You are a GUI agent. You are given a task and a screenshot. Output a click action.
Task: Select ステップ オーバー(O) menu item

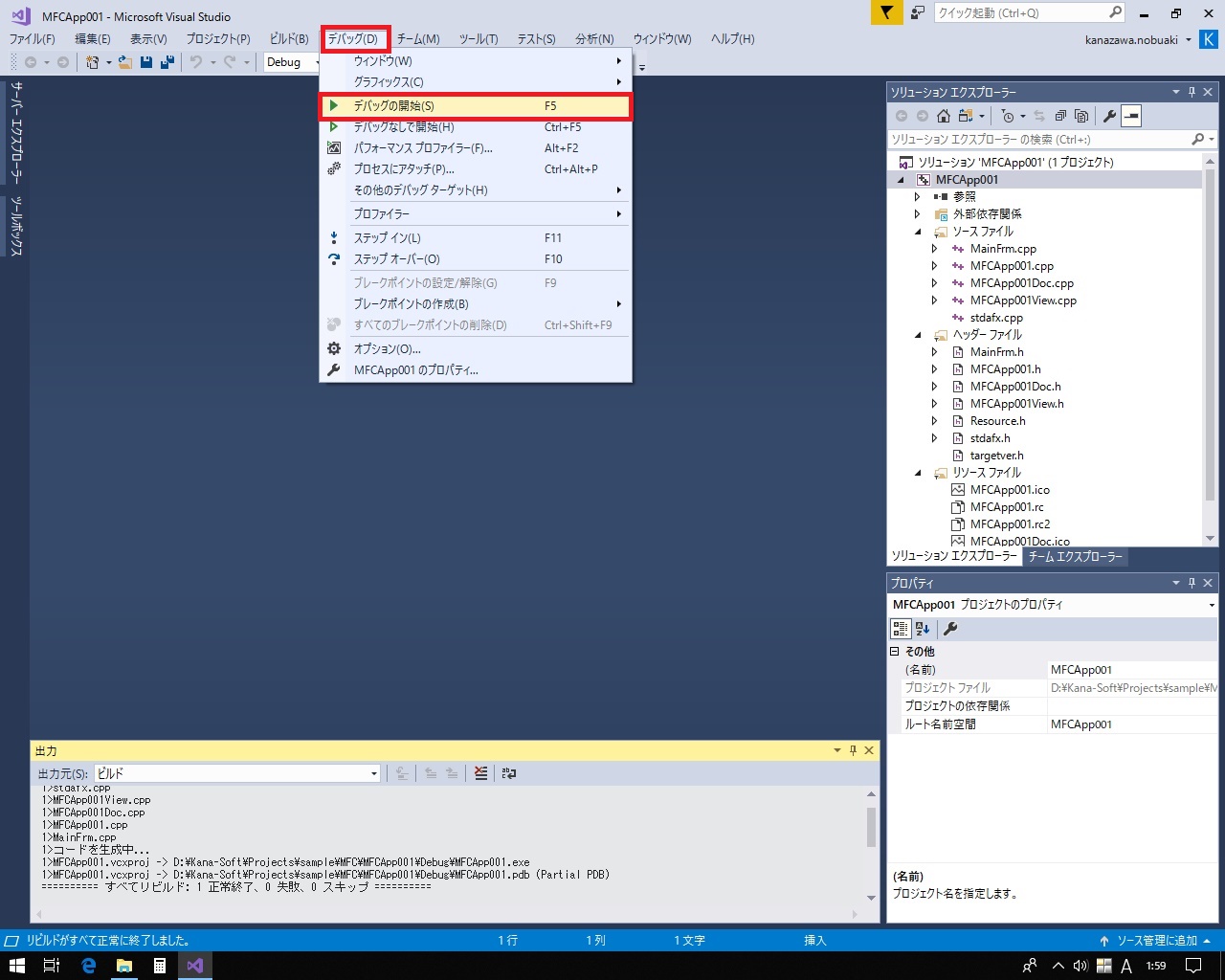point(475,259)
